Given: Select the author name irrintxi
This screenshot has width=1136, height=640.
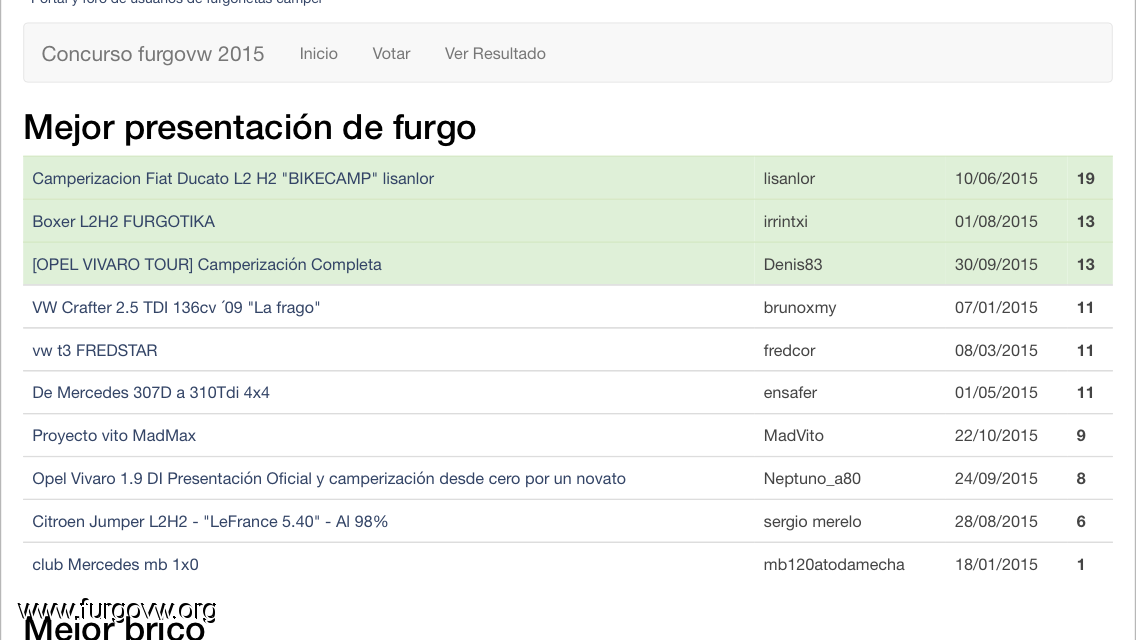Looking at the screenshot, I should click(785, 221).
